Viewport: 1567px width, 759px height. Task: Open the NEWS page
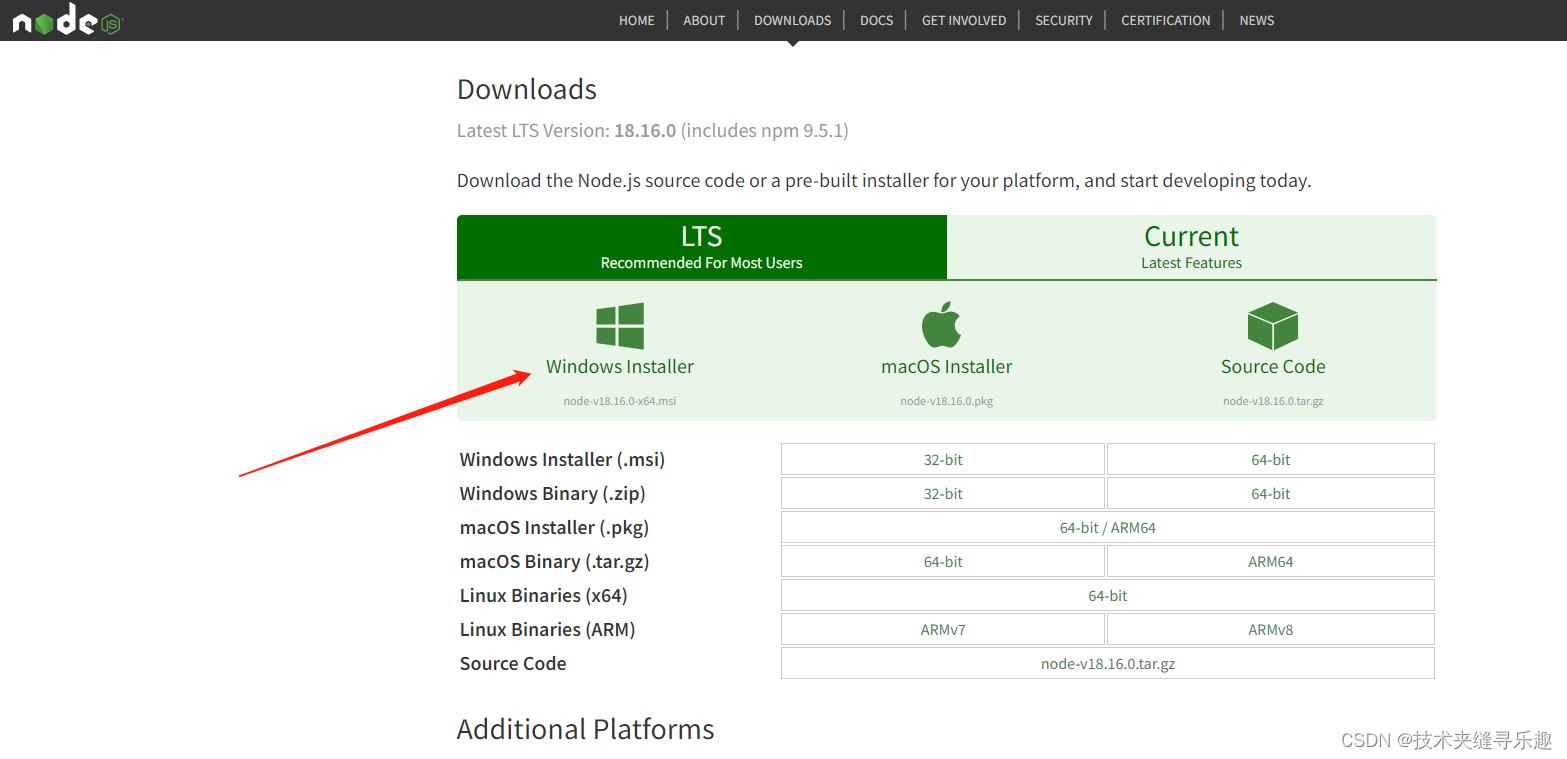1257,20
